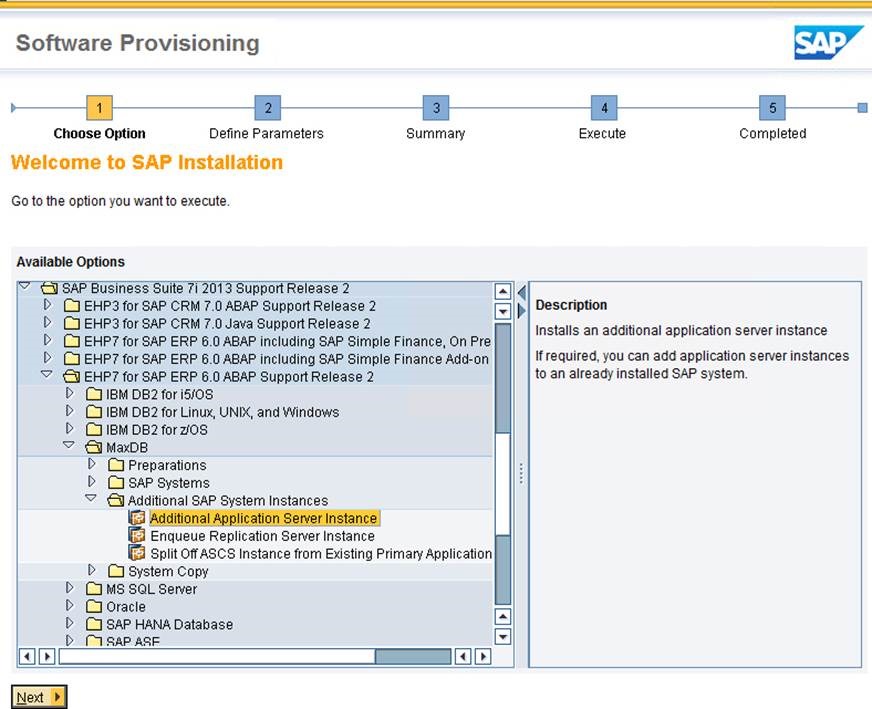
Task: Click the Next button
Action: click(39, 697)
